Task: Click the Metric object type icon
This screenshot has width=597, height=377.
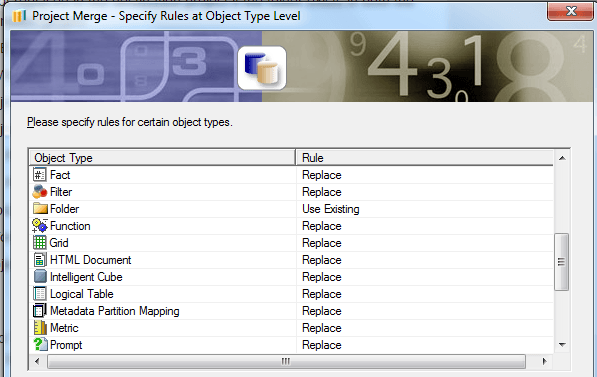Action: click(x=40, y=327)
